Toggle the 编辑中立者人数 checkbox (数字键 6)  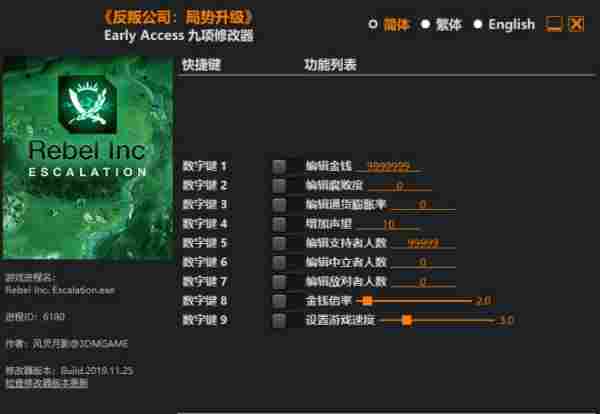coord(279,262)
